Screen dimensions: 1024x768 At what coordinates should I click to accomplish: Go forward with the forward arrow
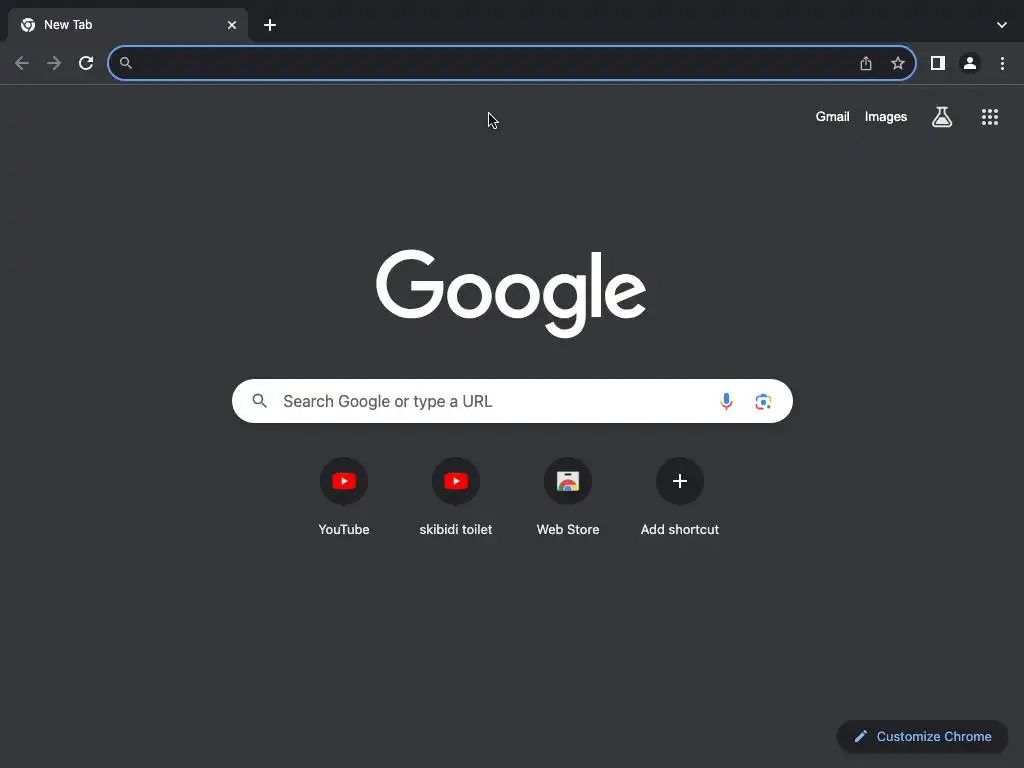[54, 63]
